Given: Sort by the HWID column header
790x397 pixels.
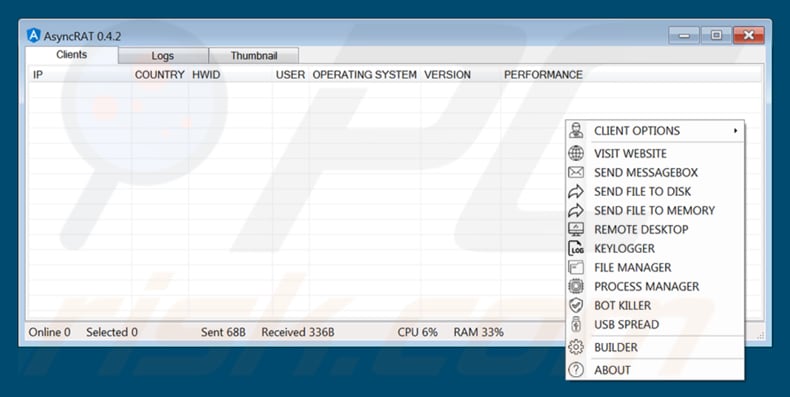Looking at the screenshot, I should (x=231, y=75).
